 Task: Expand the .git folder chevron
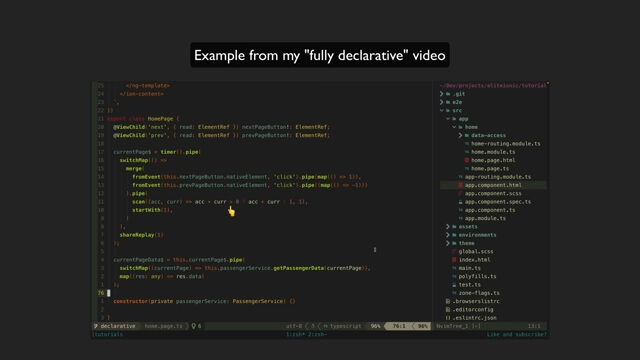pyautogui.click(x=442, y=94)
